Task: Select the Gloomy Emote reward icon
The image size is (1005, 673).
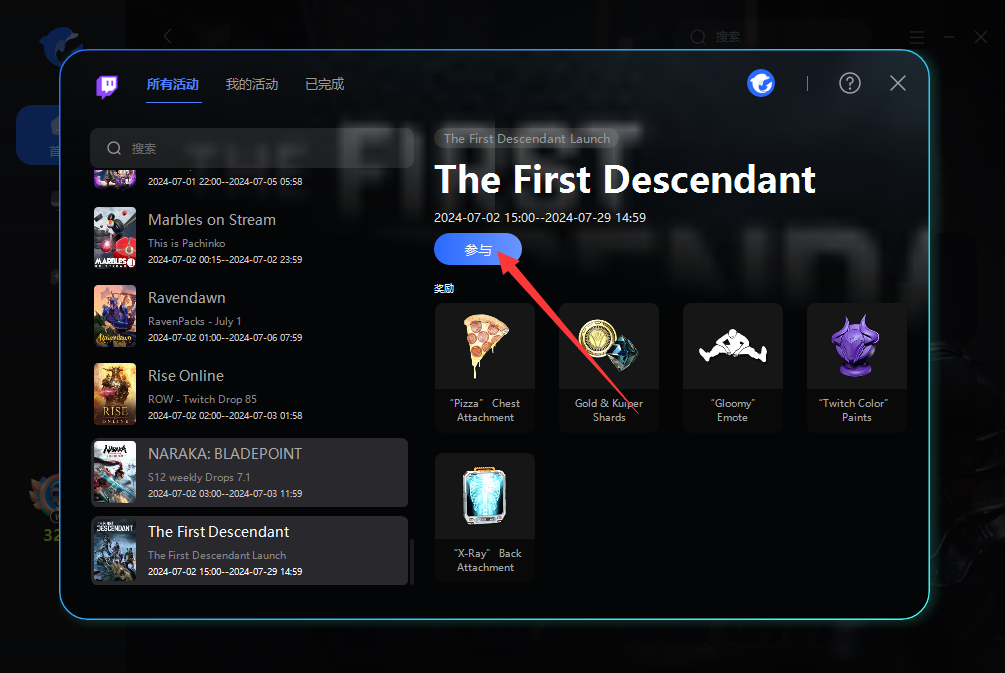Action: tap(733, 346)
